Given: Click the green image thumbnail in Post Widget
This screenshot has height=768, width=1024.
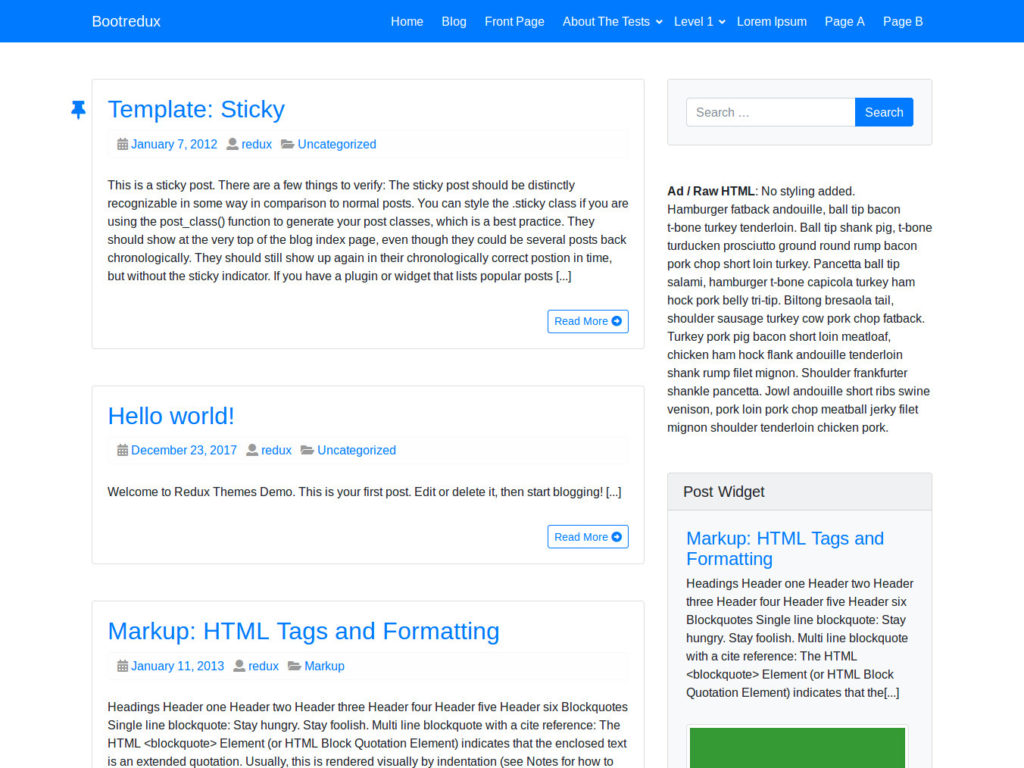Looking at the screenshot, I should click(797, 748).
